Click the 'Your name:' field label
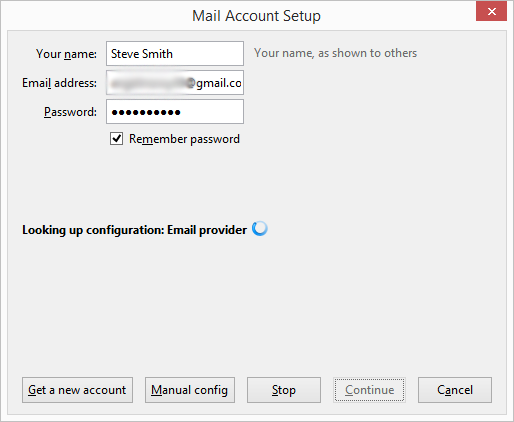 (66, 54)
